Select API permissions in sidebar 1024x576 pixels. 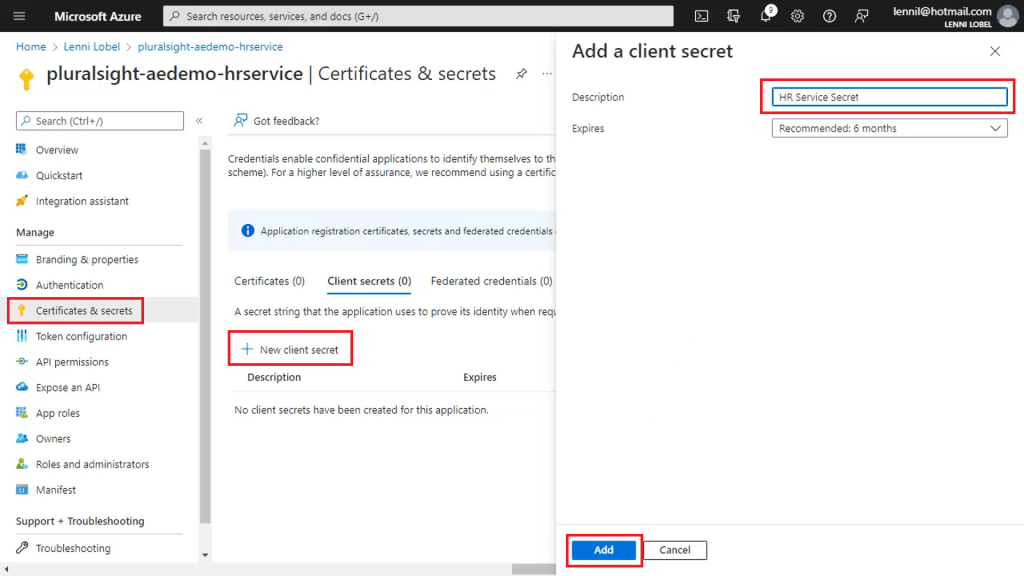(72, 362)
